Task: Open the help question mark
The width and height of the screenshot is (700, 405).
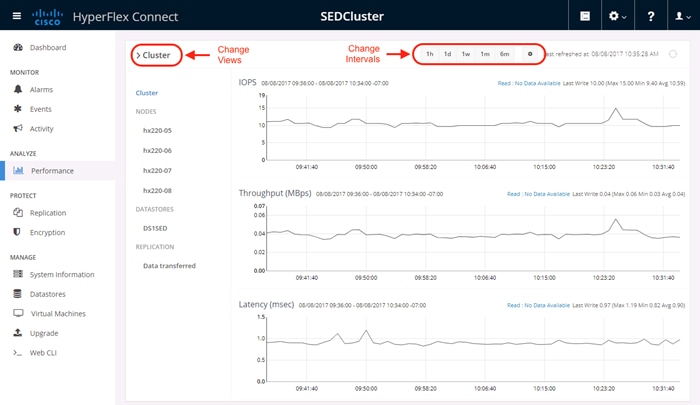Action: click(650, 17)
